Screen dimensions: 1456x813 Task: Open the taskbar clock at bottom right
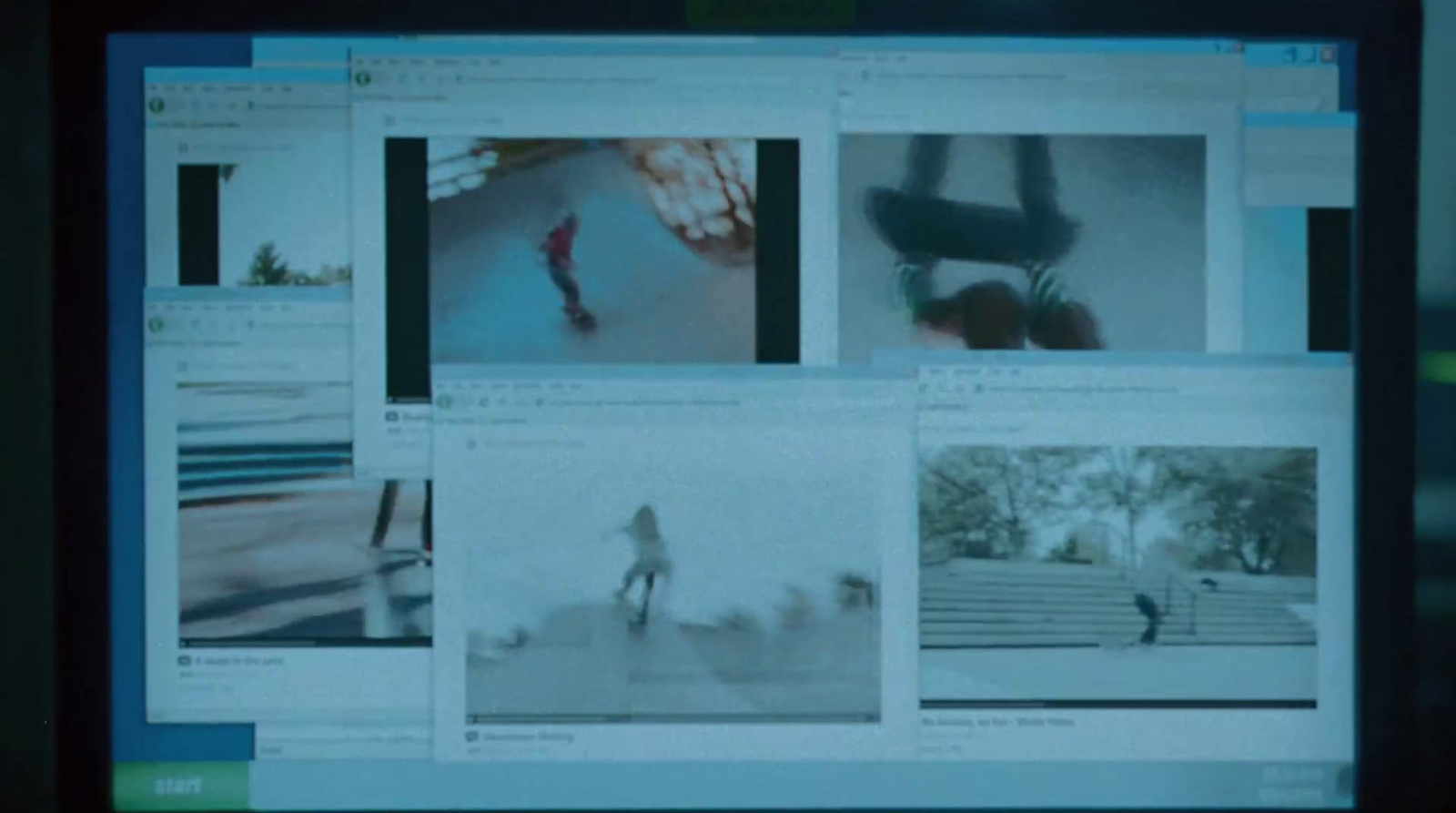pyautogui.click(x=1290, y=784)
